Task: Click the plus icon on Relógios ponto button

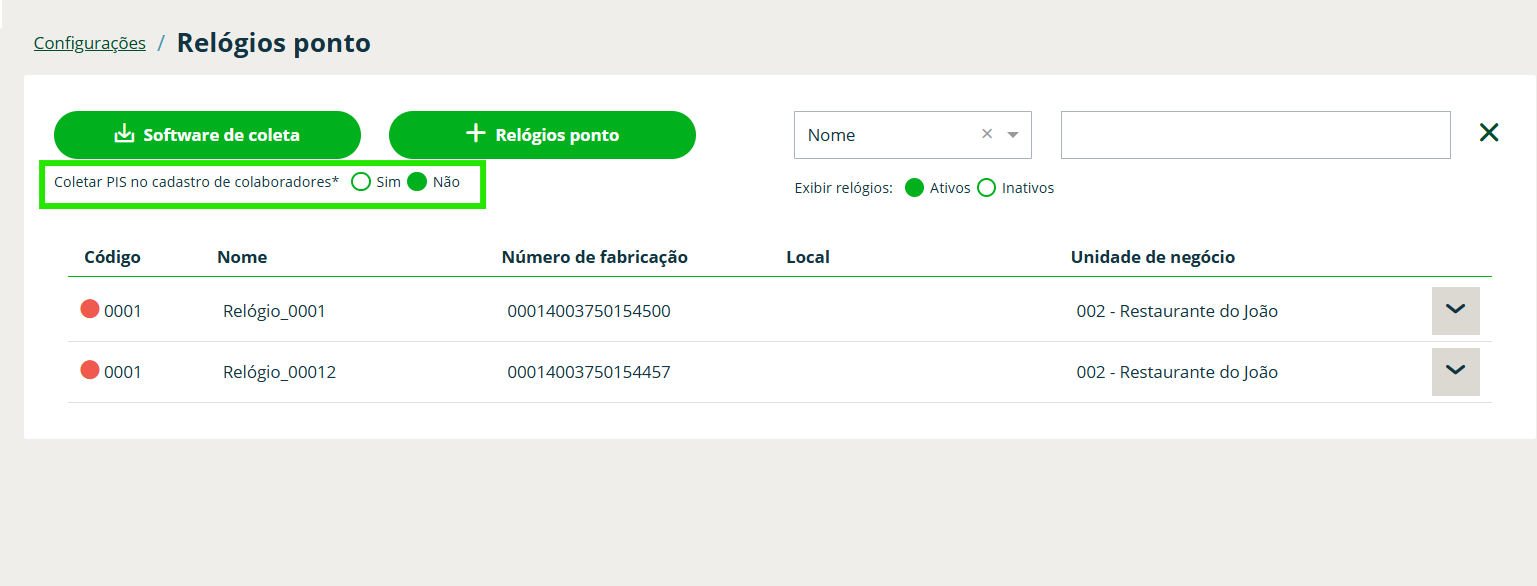Action: pyautogui.click(x=476, y=134)
